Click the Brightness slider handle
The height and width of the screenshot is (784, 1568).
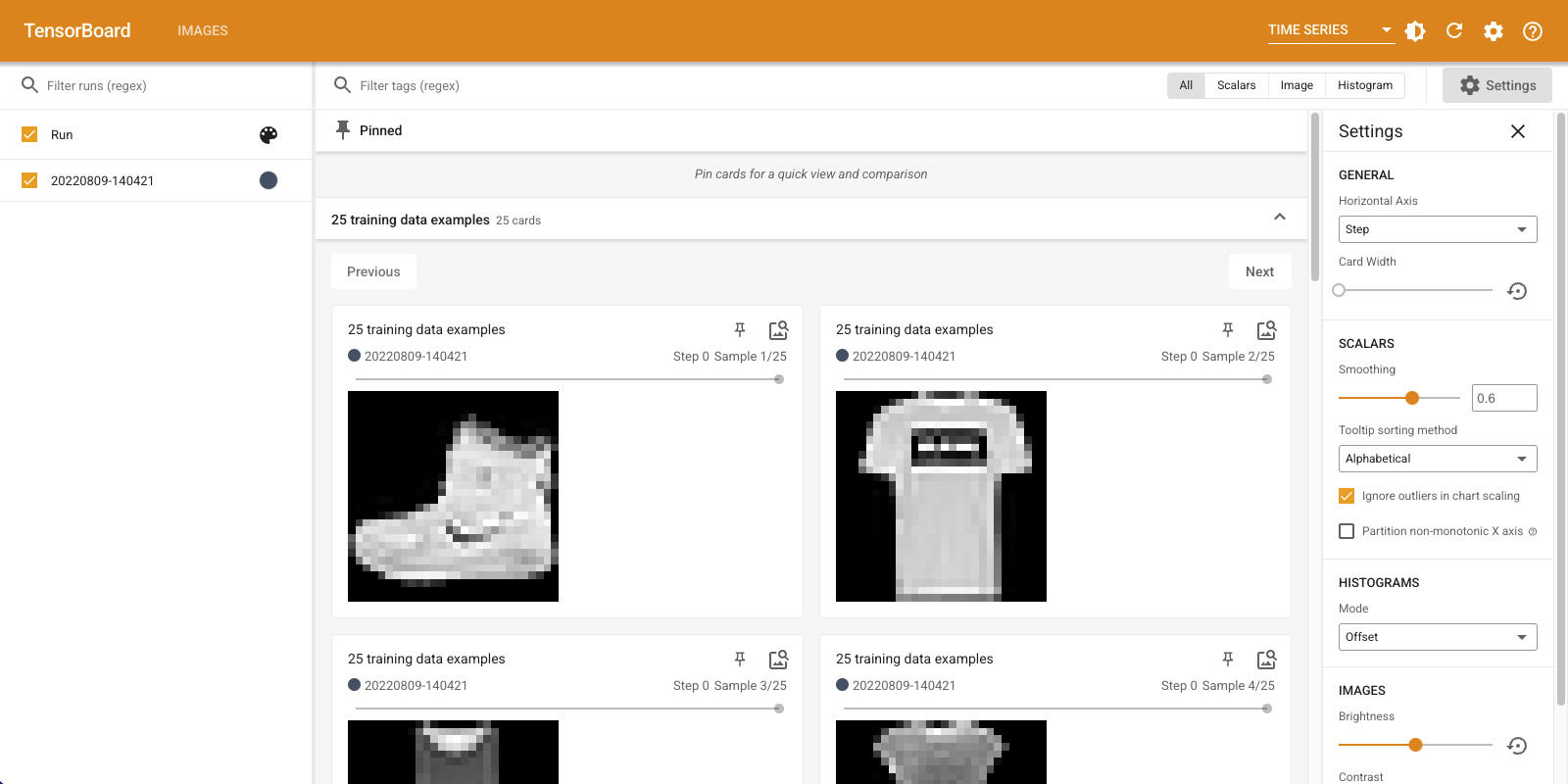pos(1415,745)
